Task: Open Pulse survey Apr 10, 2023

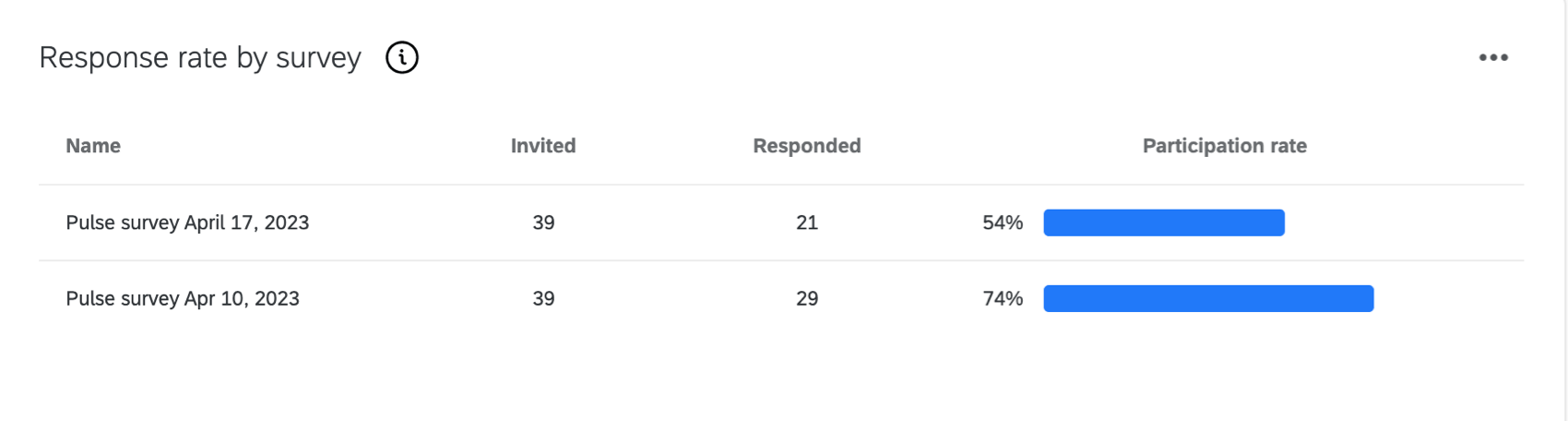Action: click(x=183, y=298)
